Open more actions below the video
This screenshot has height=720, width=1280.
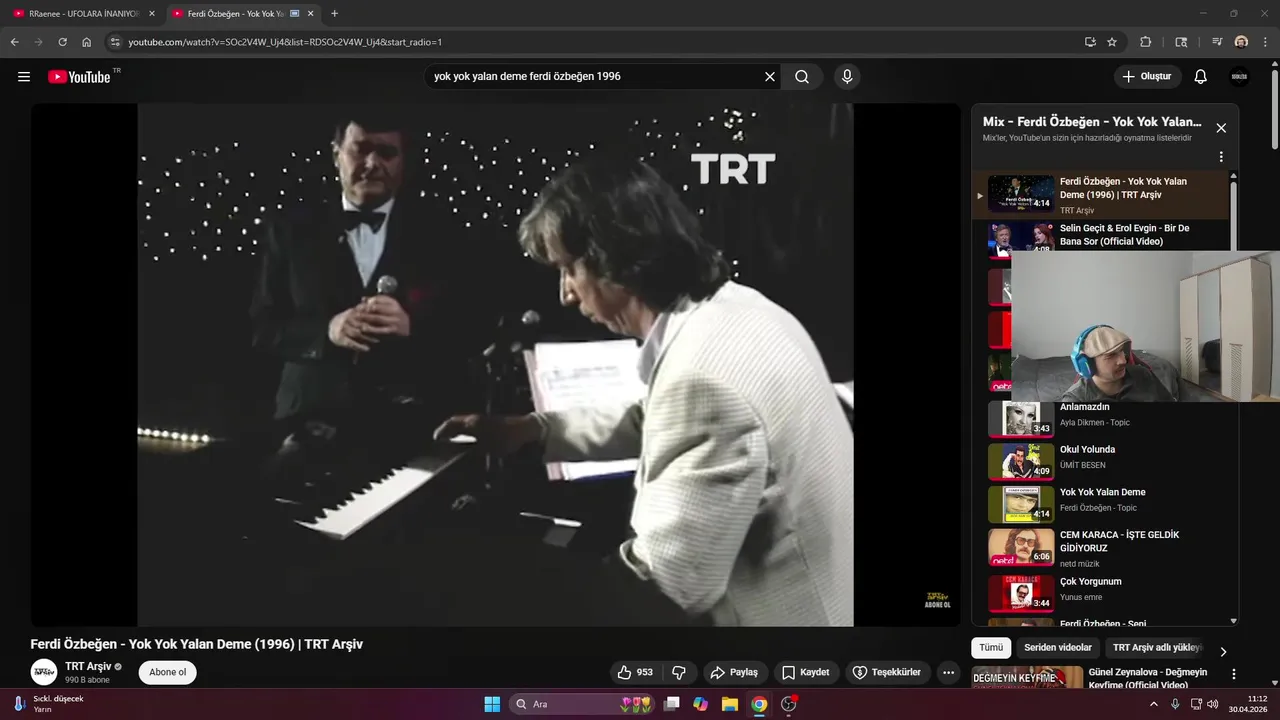click(948, 672)
